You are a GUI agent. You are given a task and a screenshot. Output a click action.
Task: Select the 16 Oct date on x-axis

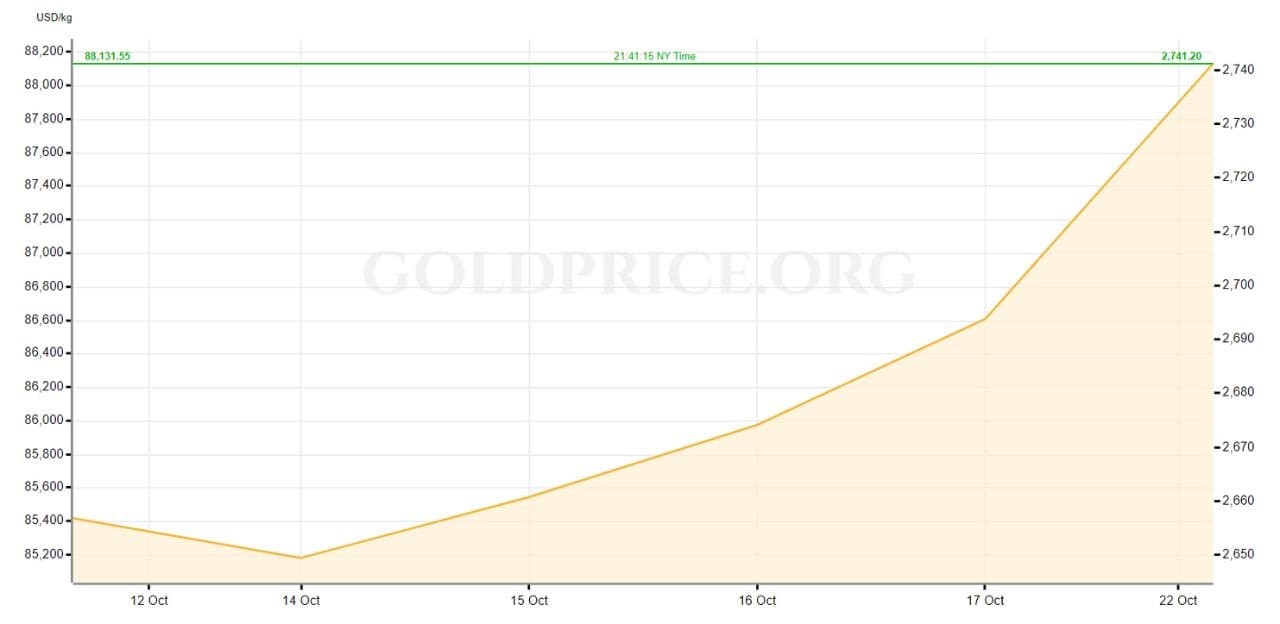[757, 600]
